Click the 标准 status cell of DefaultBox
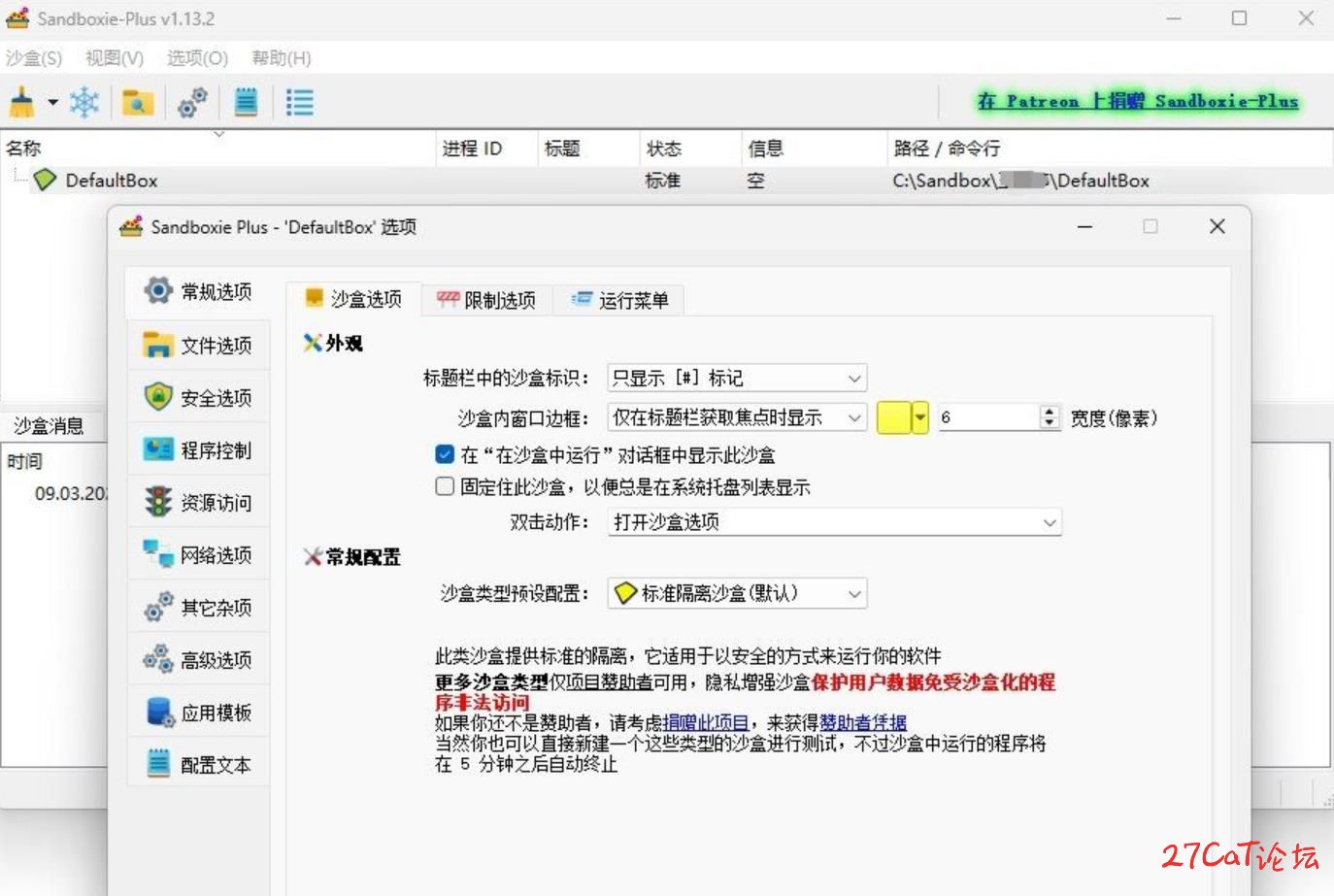Image resolution: width=1334 pixels, height=896 pixels. (663, 181)
